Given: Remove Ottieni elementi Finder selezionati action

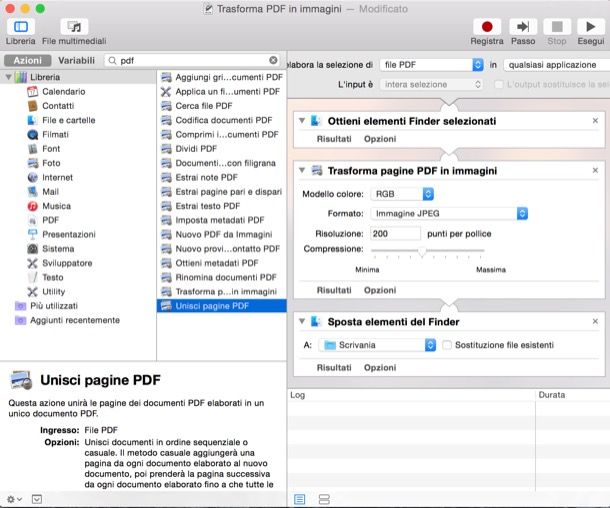Looking at the screenshot, I should coord(595,121).
